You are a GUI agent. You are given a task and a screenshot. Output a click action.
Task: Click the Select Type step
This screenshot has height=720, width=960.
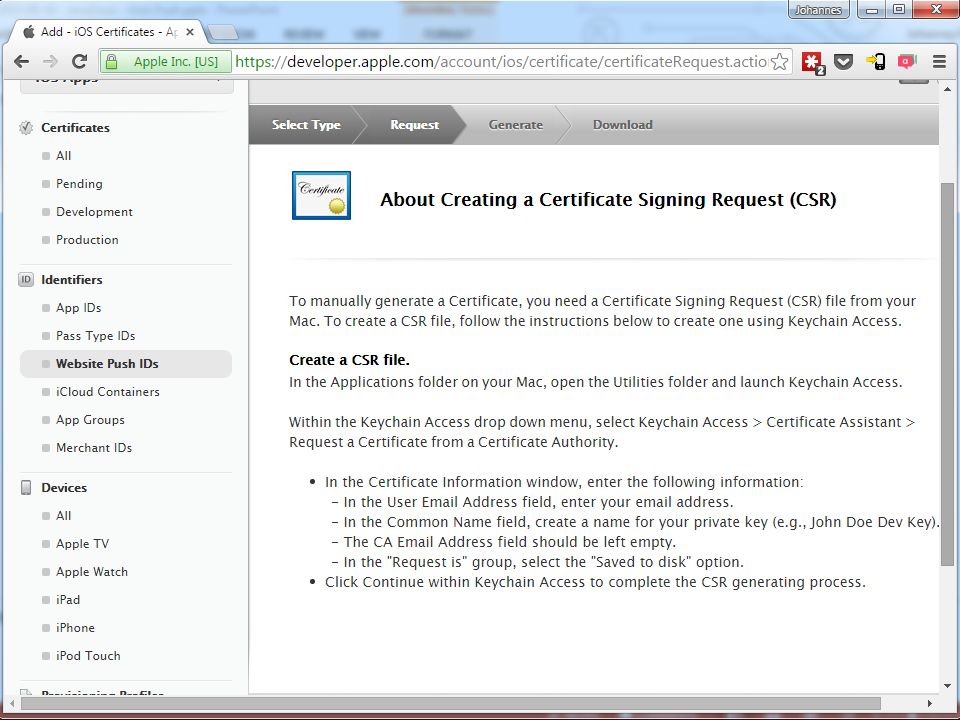click(x=306, y=124)
